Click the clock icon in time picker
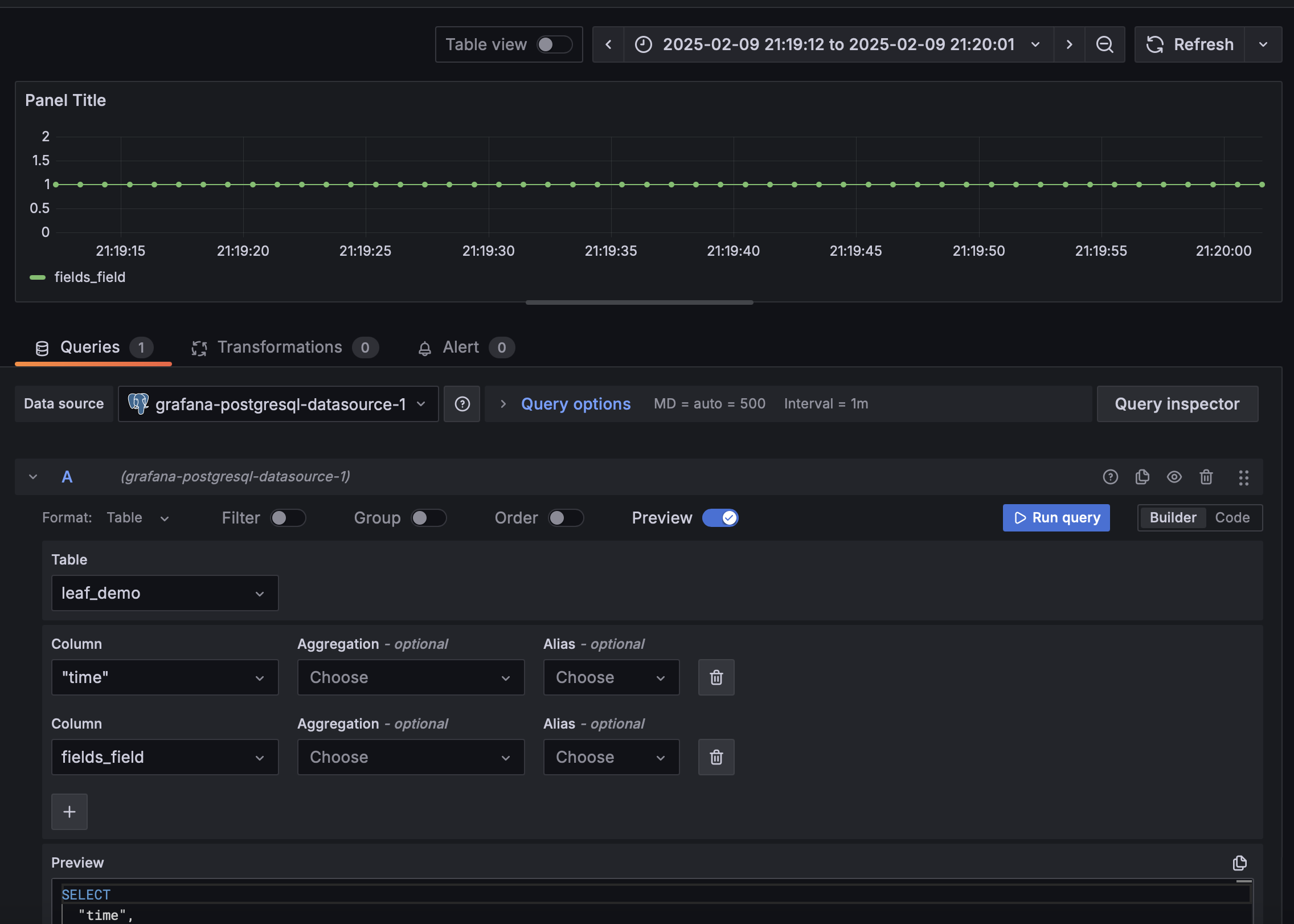 click(x=644, y=44)
